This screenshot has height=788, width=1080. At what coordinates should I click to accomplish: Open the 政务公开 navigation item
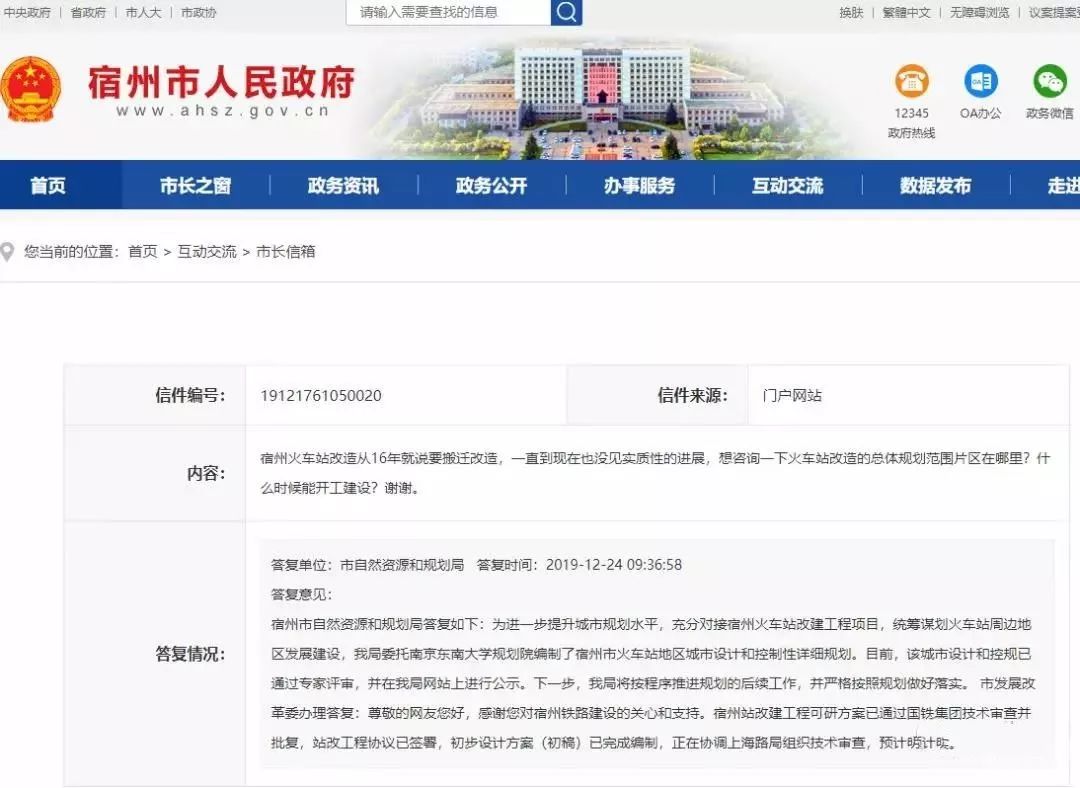491,186
